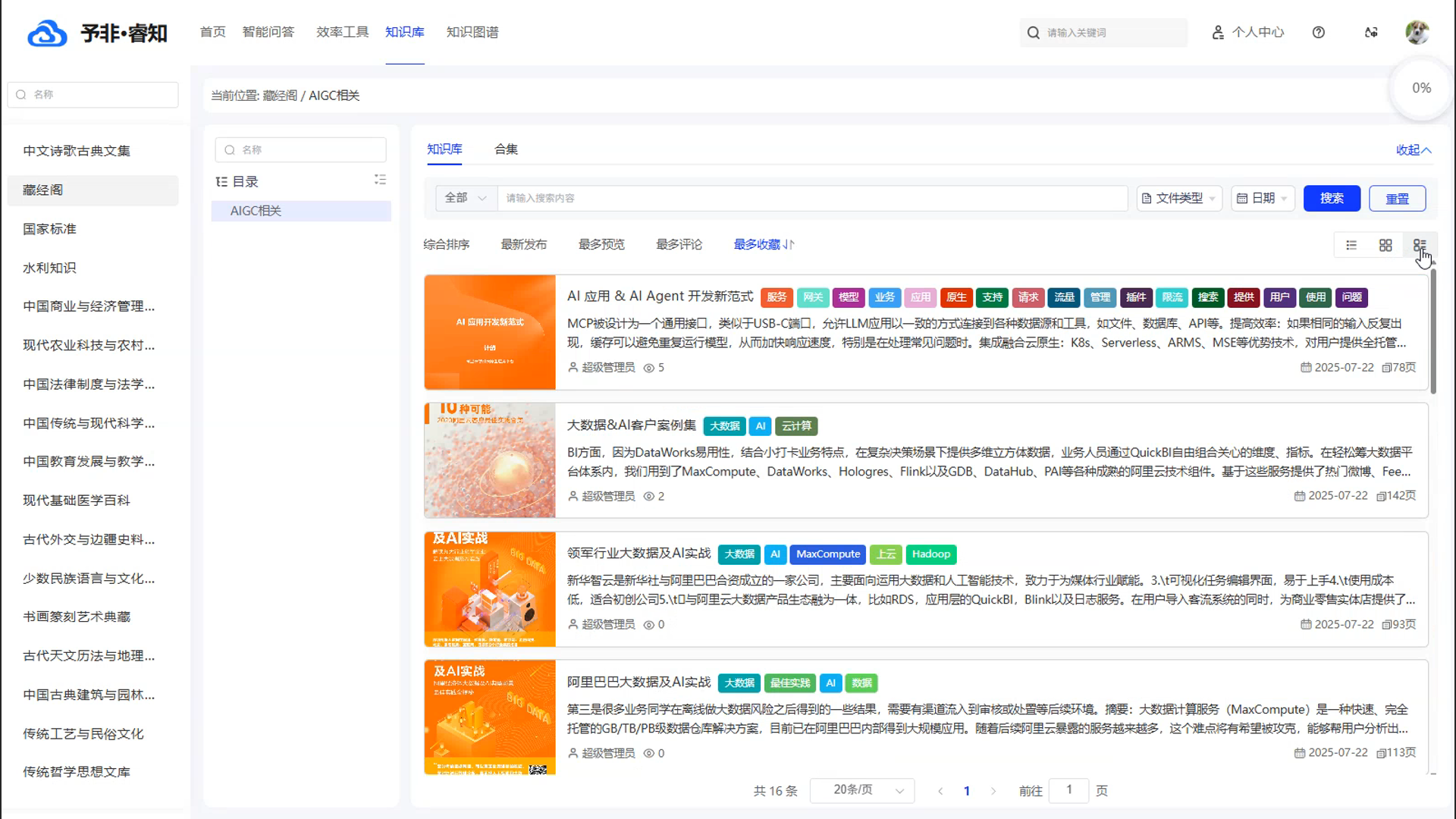Screen dimensions: 1456x819
Task: Click the theme switch icon beside help
Action: click(x=1371, y=33)
